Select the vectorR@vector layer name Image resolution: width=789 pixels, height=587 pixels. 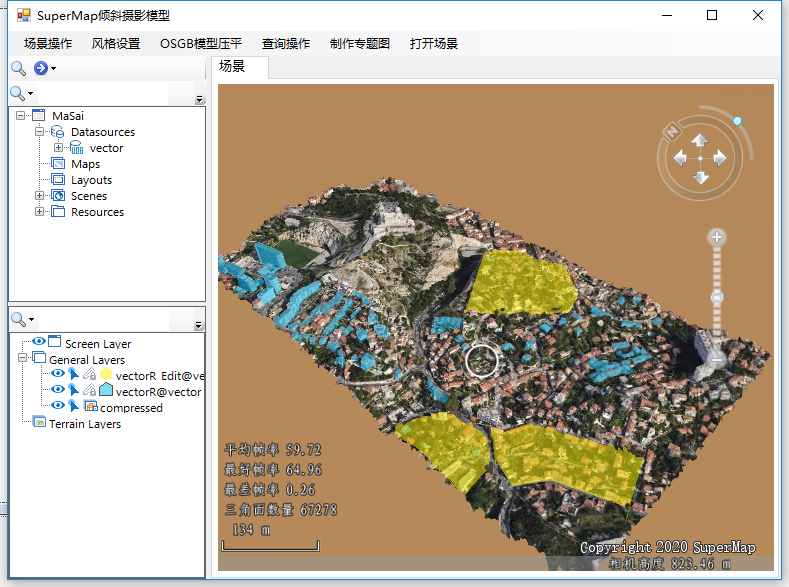159,392
